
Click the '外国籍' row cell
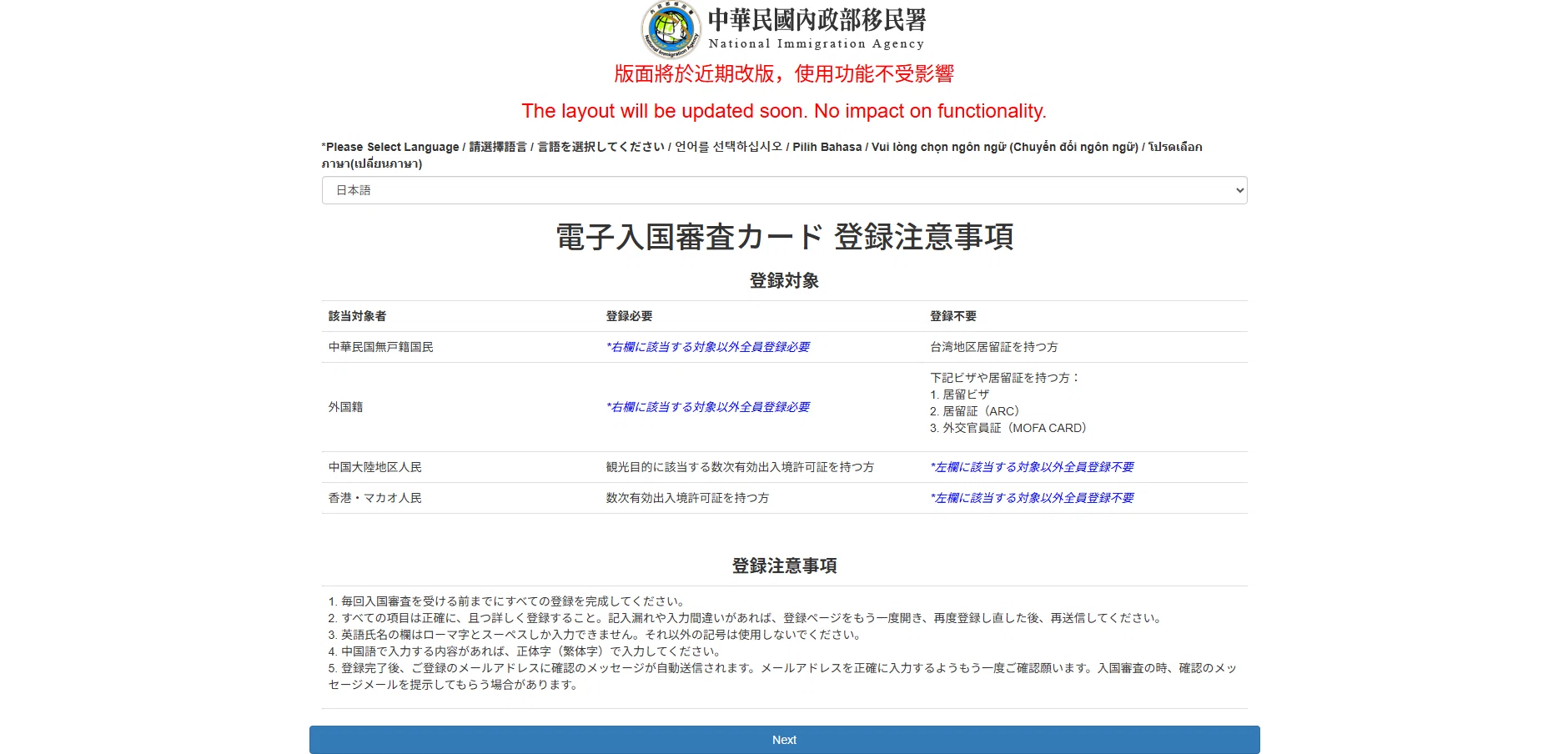point(345,407)
